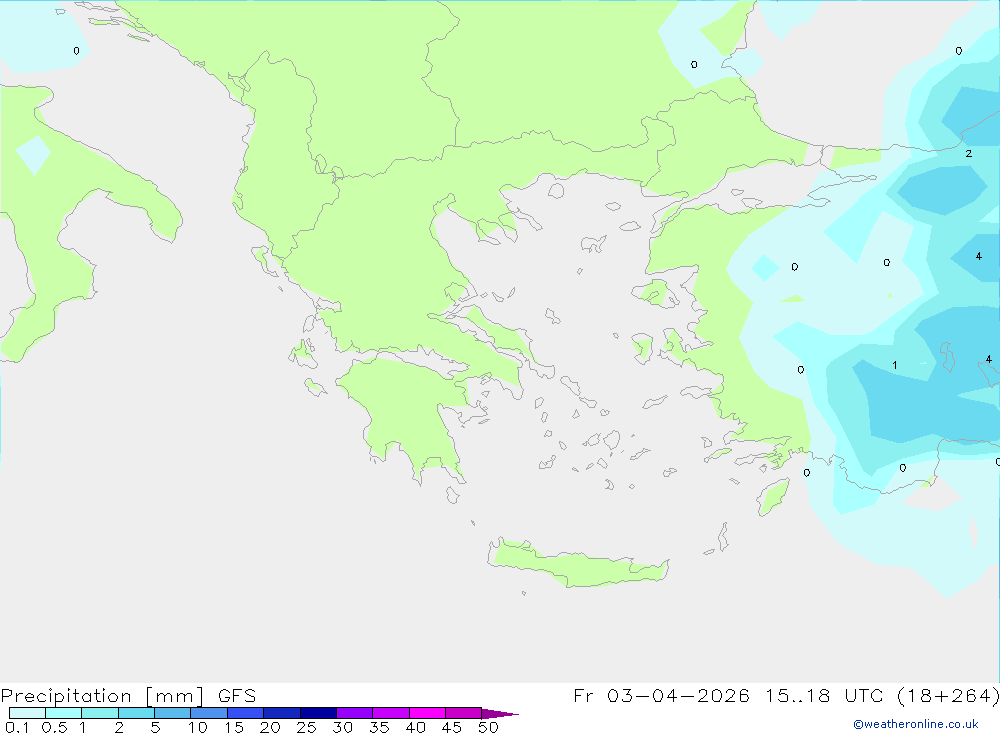The image size is (1000, 733).
Task: Choose the 15–20 mm legend color swatch
Action: (x=246, y=713)
